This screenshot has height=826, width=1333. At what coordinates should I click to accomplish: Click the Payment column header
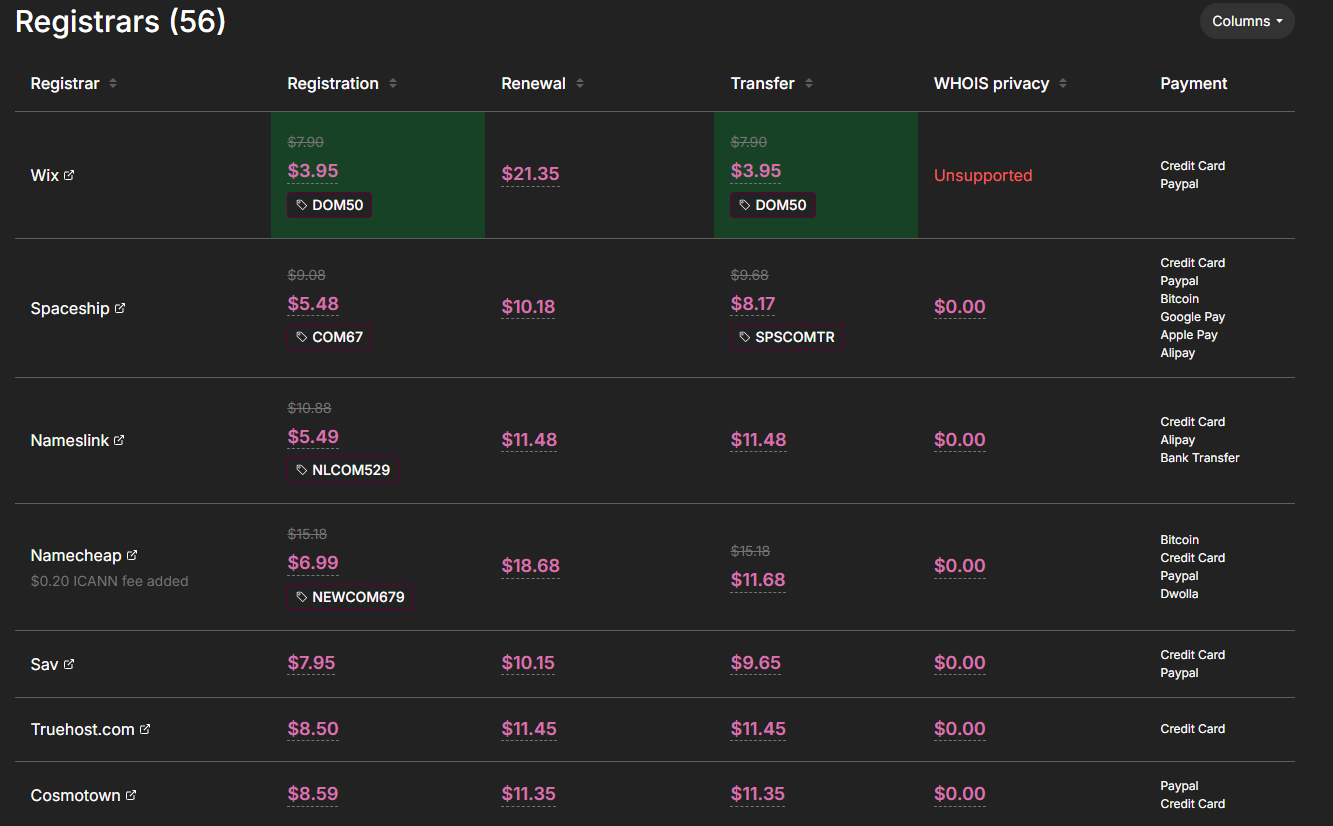1194,84
